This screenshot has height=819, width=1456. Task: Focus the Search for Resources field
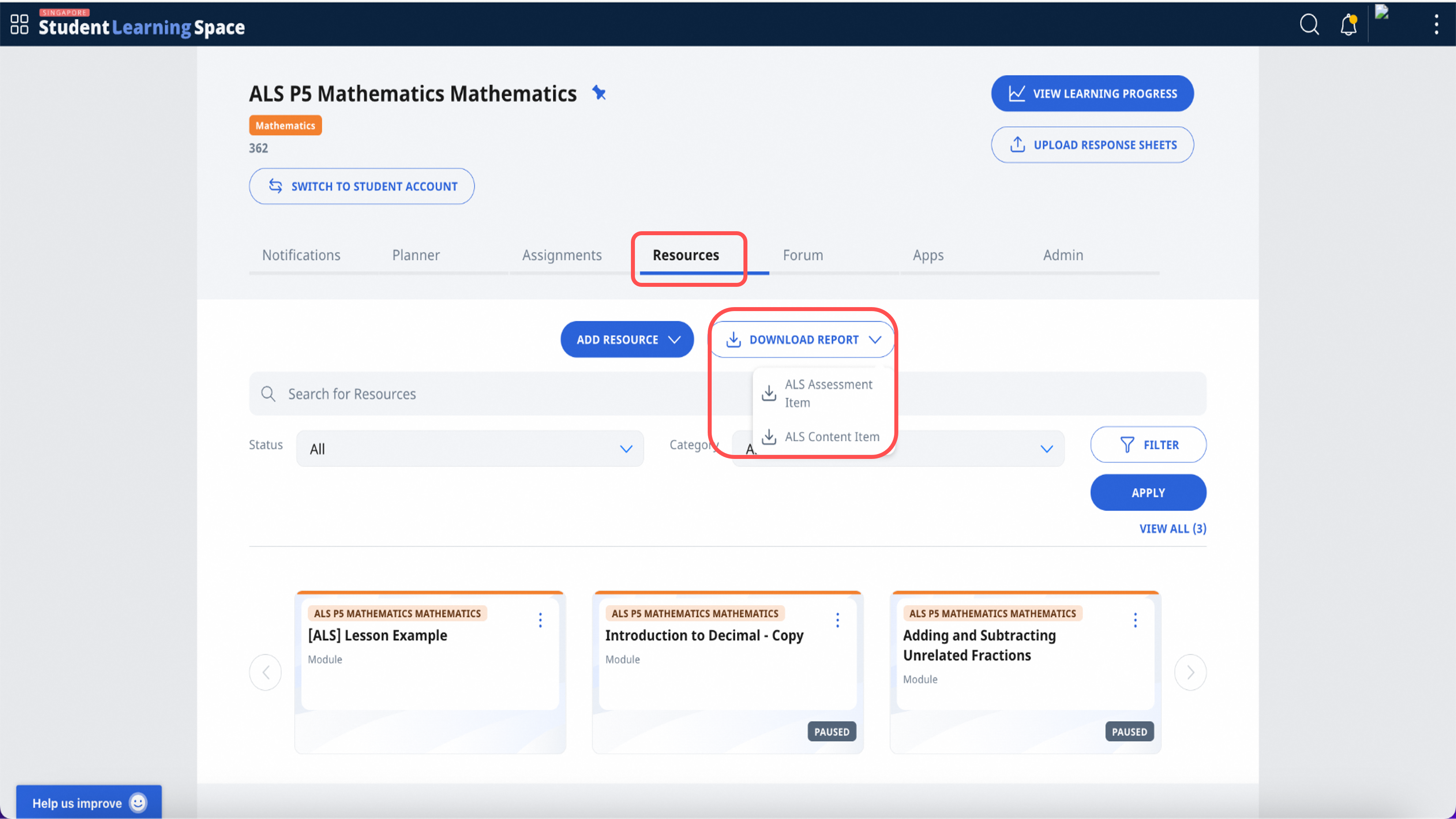pyautogui.click(x=728, y=394)
